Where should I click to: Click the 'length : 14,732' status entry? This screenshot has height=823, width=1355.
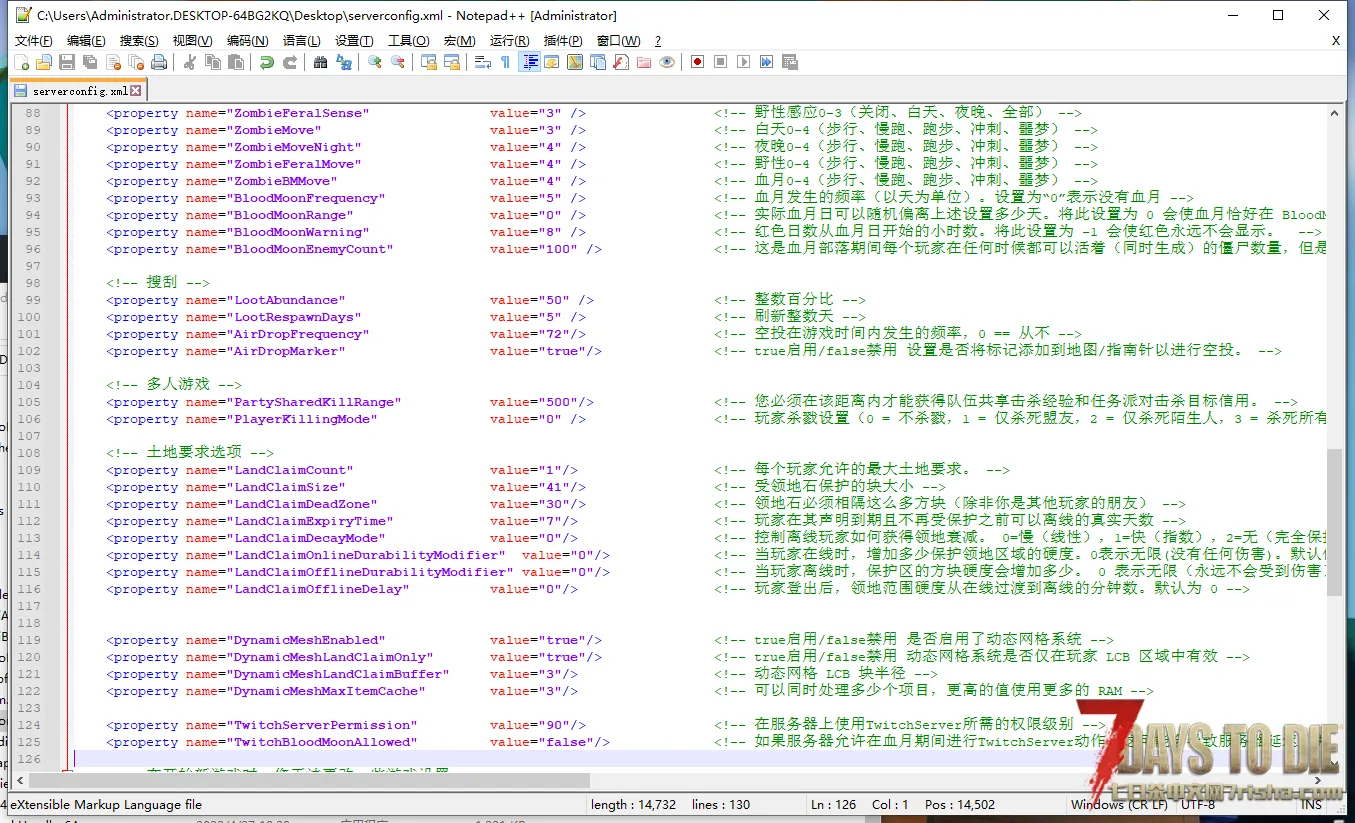coord(634,804)
